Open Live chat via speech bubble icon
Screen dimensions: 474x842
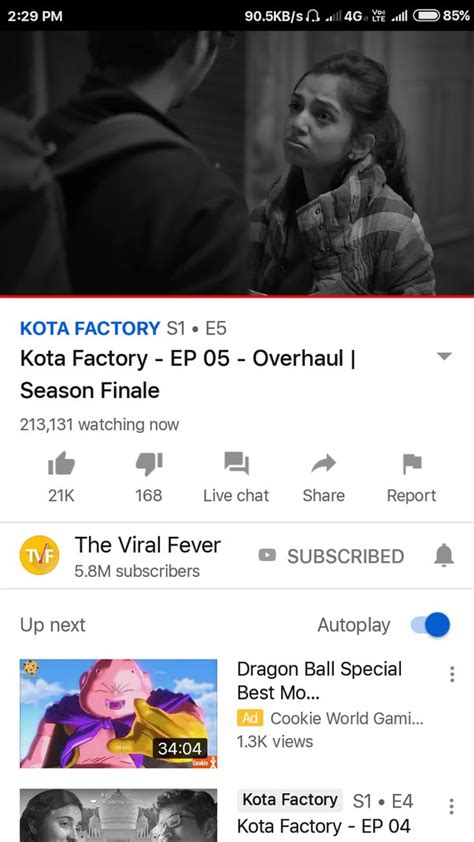[236, 463]
